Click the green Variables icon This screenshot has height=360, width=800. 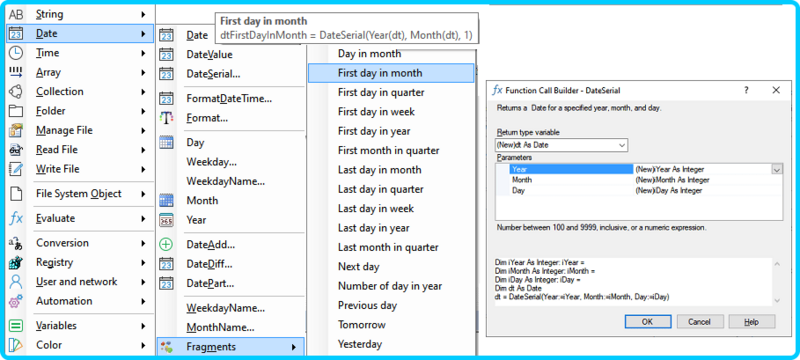tap(16, 326)
